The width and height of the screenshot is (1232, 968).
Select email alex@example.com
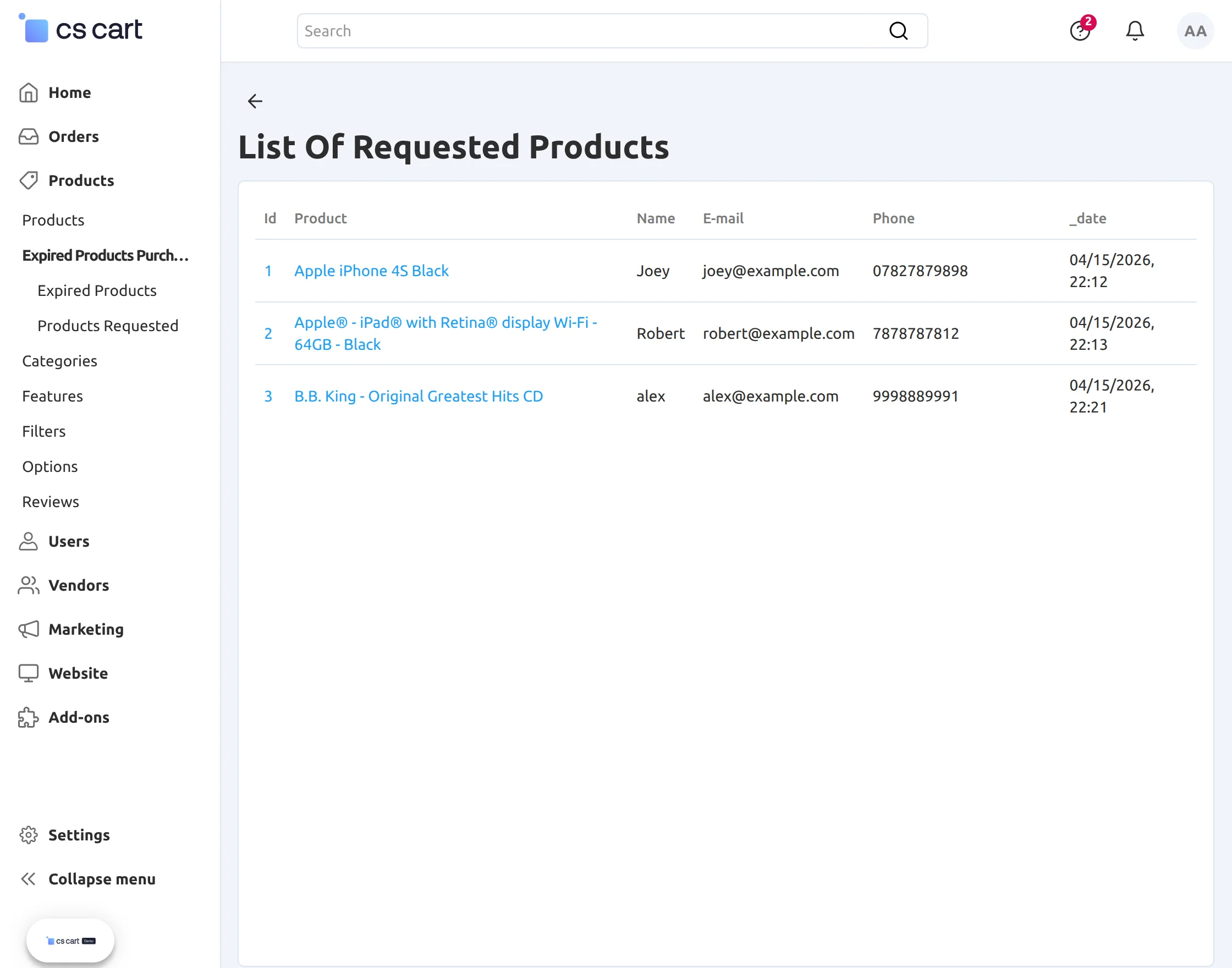pyautogui.click(x=771, y=396)
